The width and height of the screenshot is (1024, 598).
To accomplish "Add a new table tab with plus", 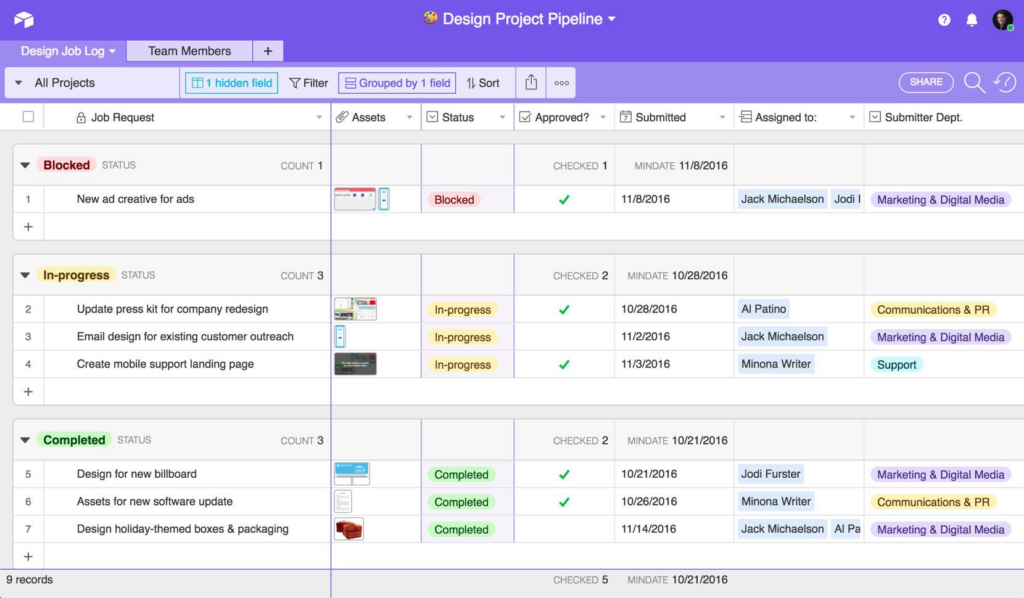I will [268, 51].
